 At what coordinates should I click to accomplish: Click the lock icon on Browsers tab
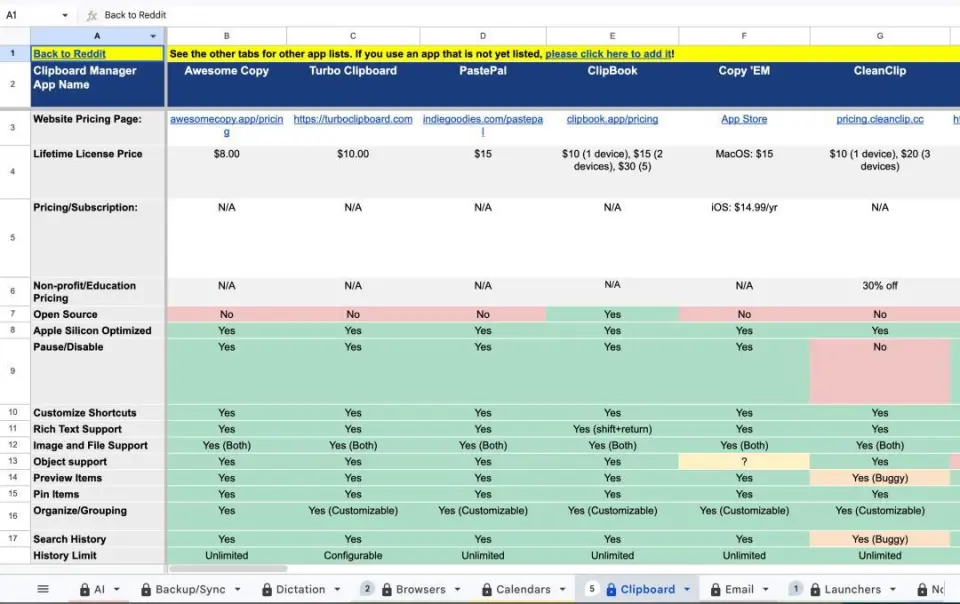[386, 589]
